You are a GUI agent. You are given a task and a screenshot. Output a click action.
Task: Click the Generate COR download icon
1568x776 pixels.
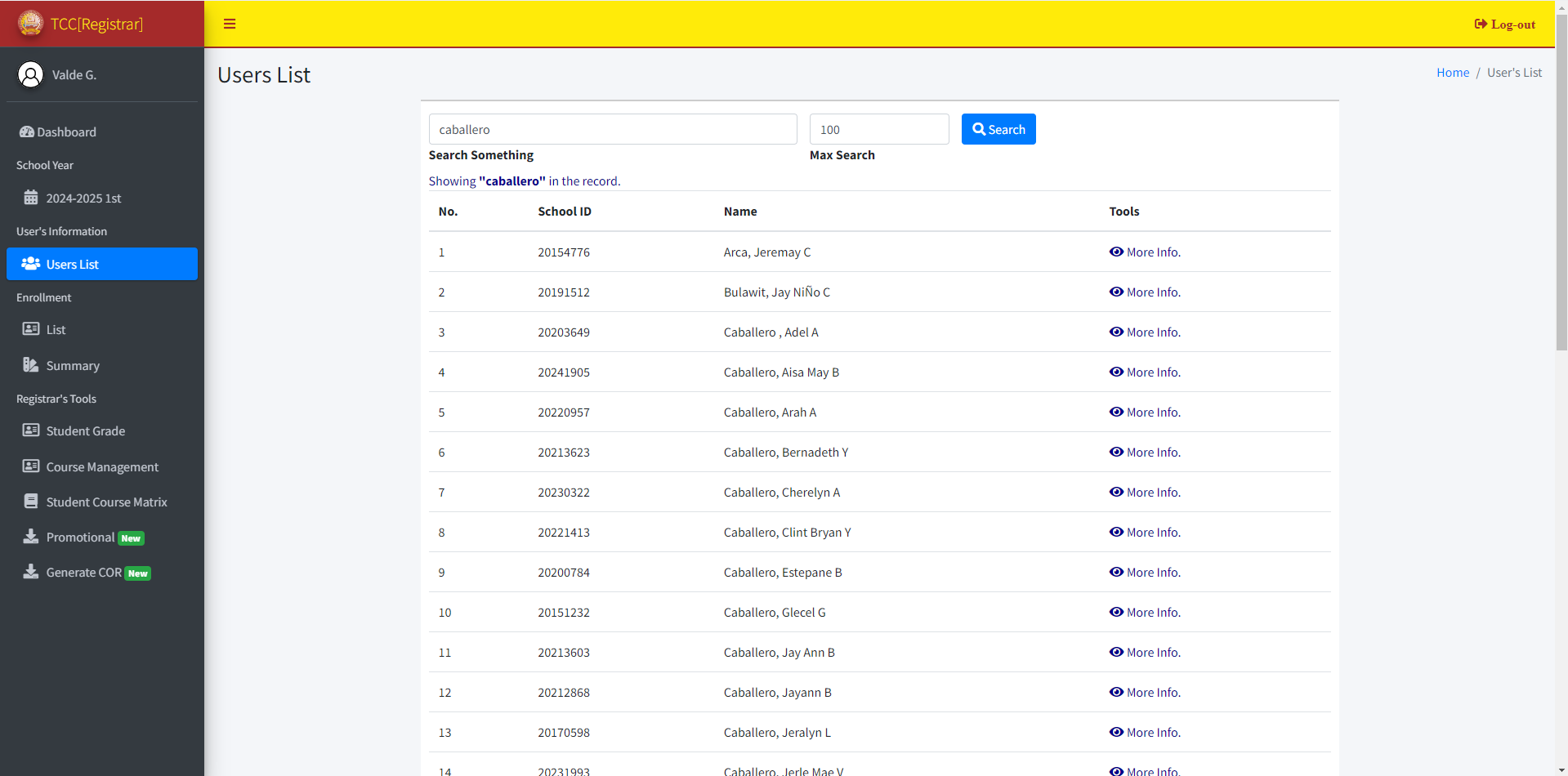point(31,572)
